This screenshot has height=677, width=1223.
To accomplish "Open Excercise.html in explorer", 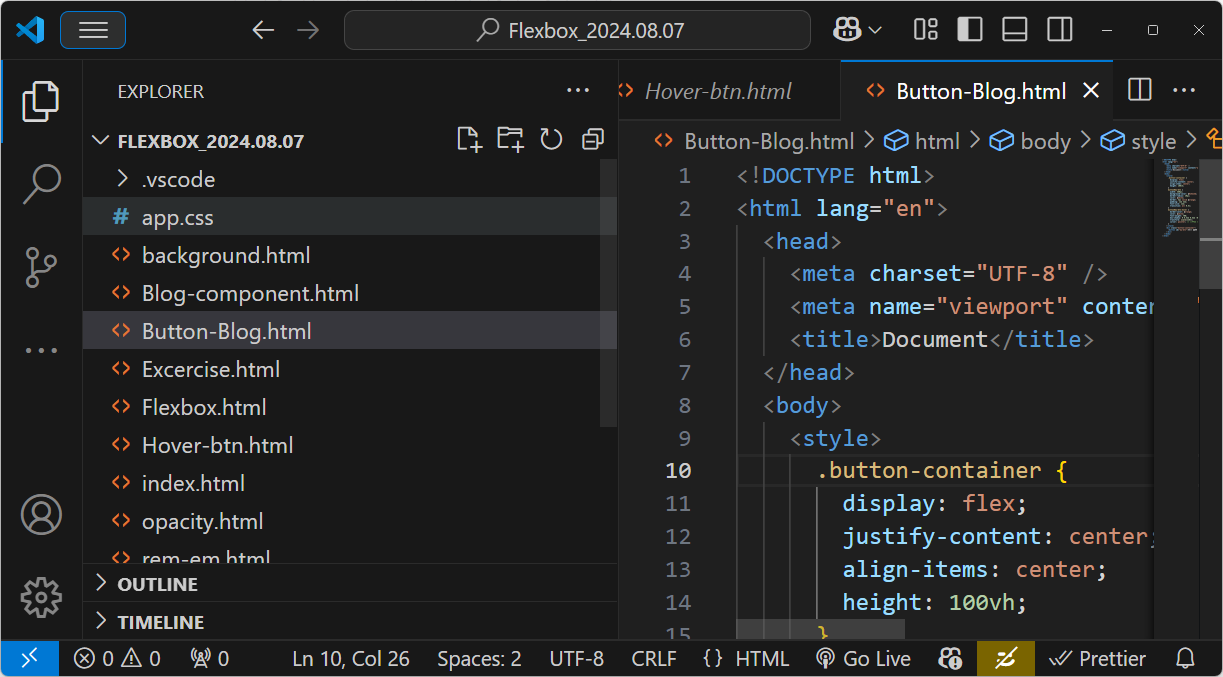I will [x=350, y=370].
